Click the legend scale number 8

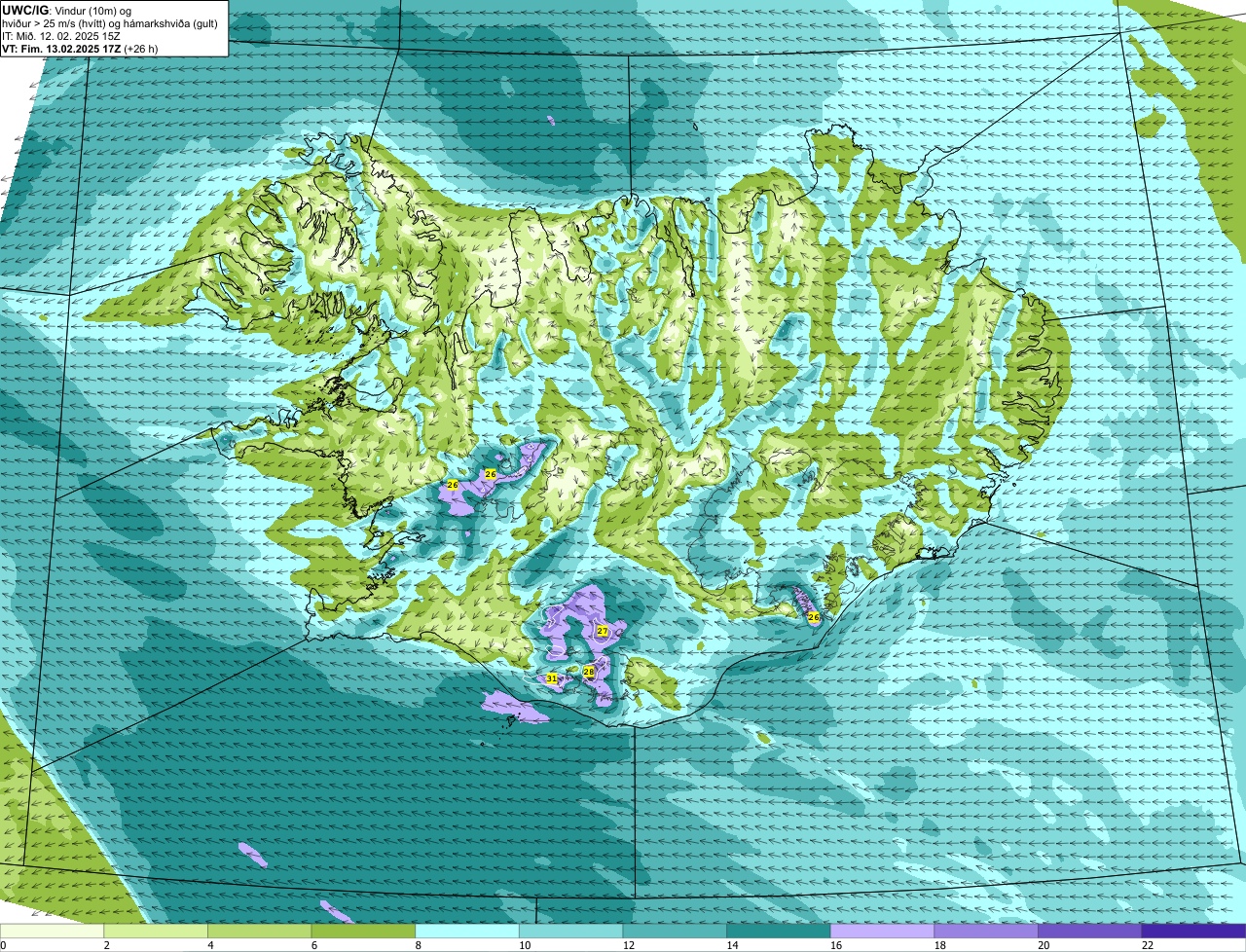tap(418, 945)
